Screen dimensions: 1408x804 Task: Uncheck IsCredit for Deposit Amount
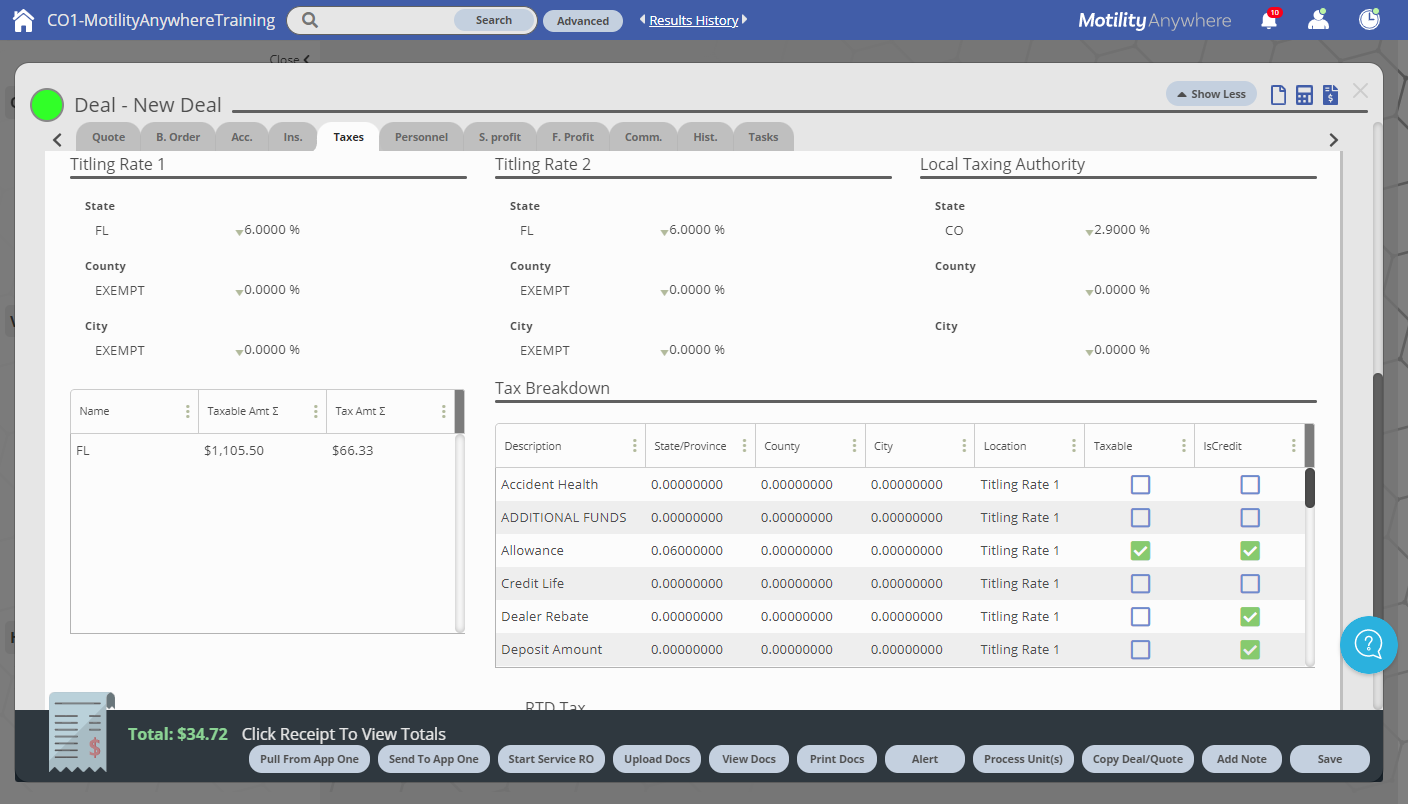tap(1250, 650)
